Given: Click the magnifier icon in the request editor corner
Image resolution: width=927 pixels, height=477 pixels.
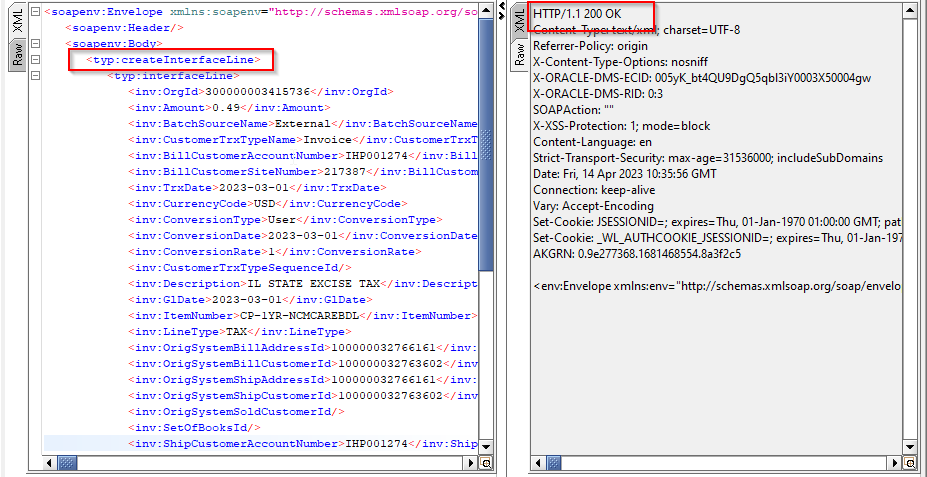Looking at the screenshot, I should point(486,464).
